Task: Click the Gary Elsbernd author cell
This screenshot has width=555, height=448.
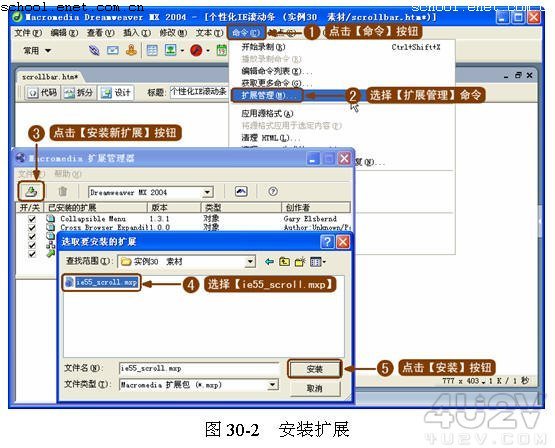Action: pos(310,219)
